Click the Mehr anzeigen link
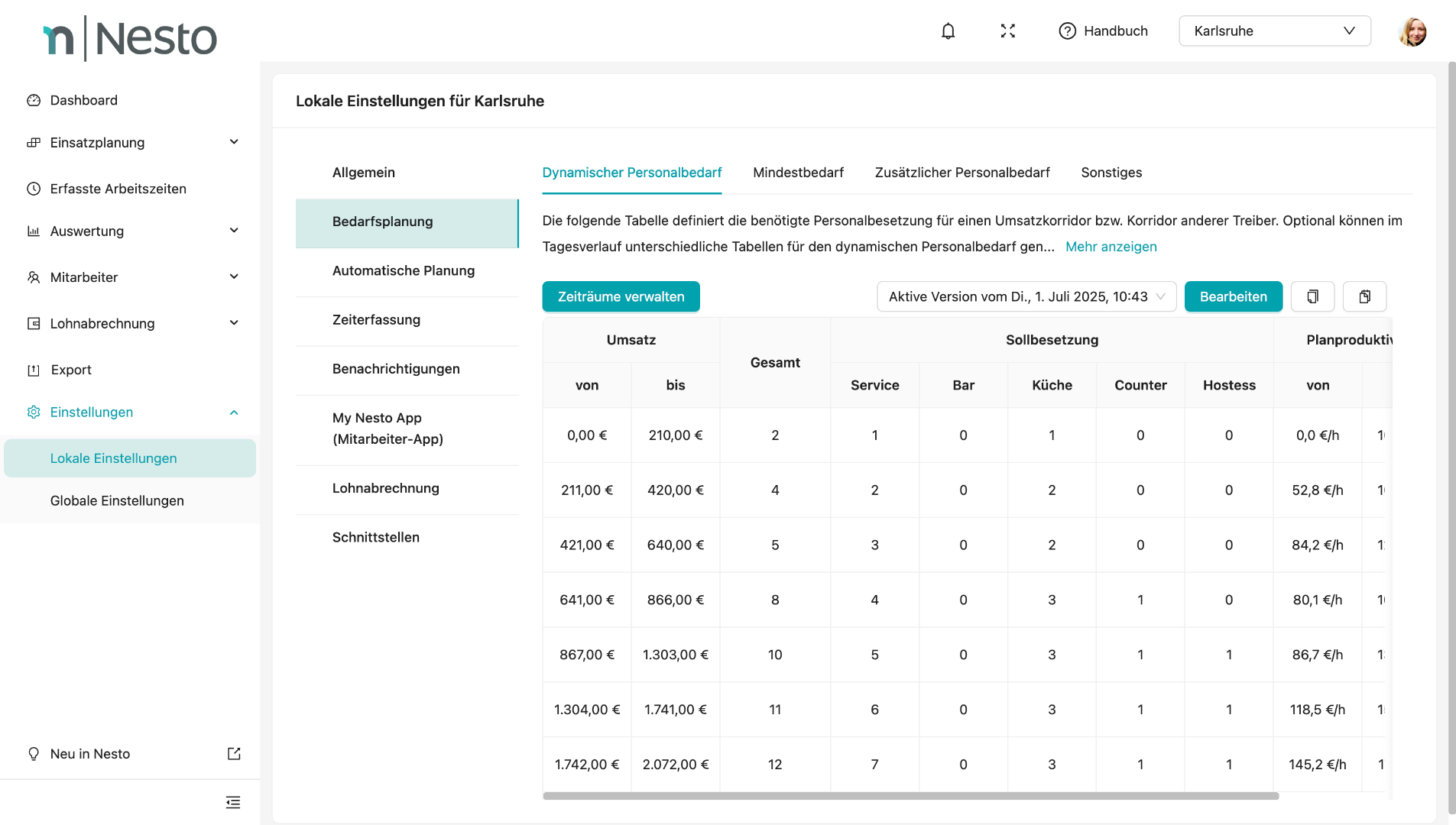This screenshot has height=825, width=1456. pos(1111,247)
